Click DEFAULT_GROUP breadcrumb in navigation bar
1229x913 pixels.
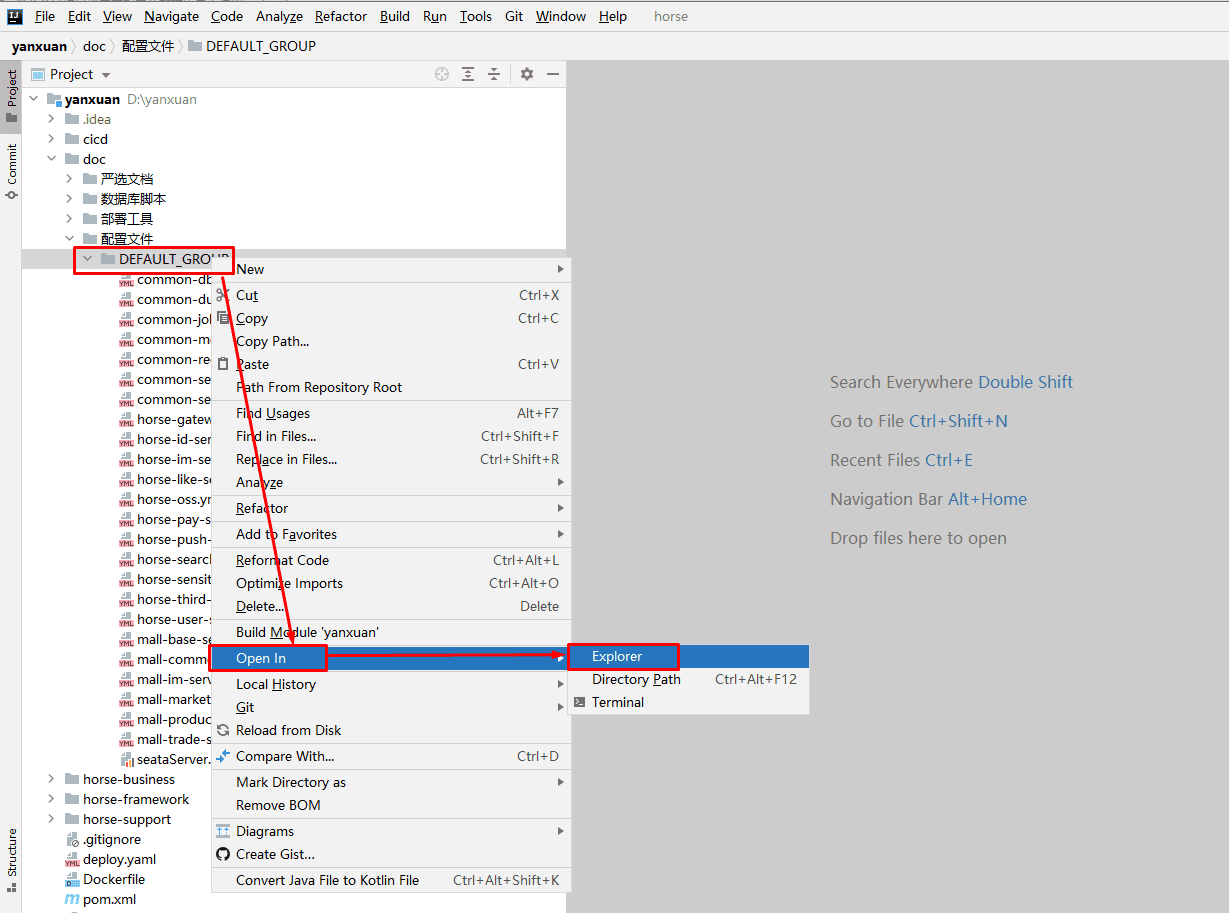pos(252,46)
